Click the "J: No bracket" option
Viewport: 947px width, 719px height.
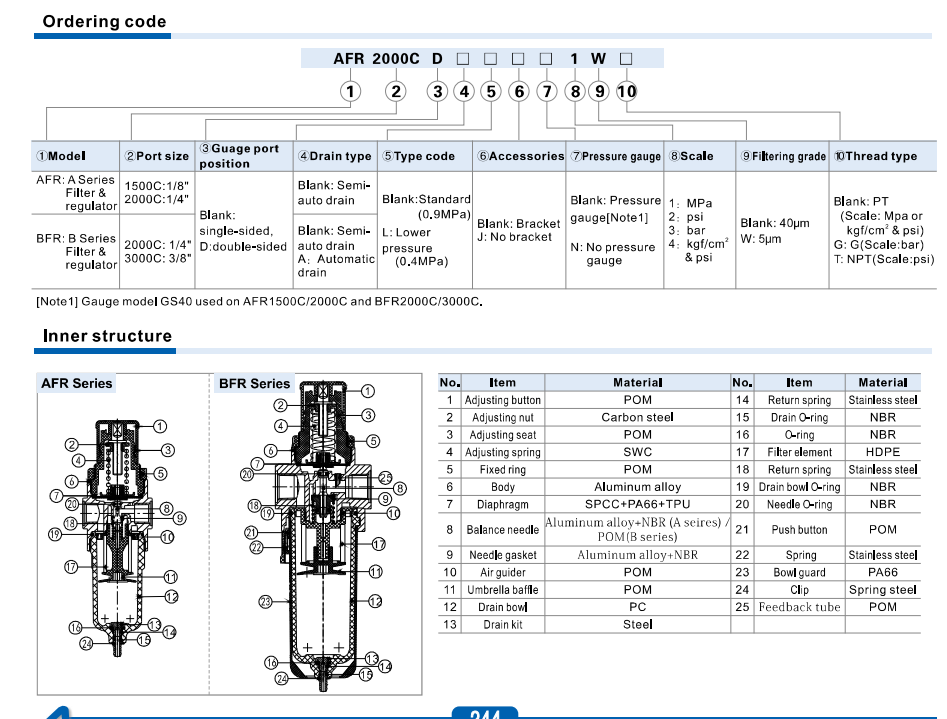(514, 237)
